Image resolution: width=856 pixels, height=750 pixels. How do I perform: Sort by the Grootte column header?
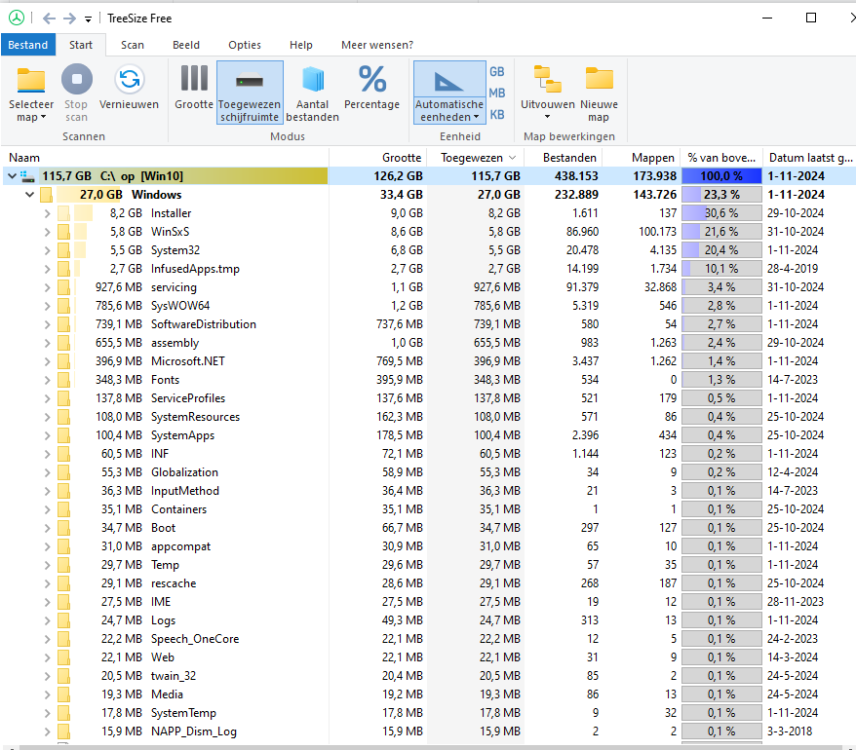pos(401,158)
